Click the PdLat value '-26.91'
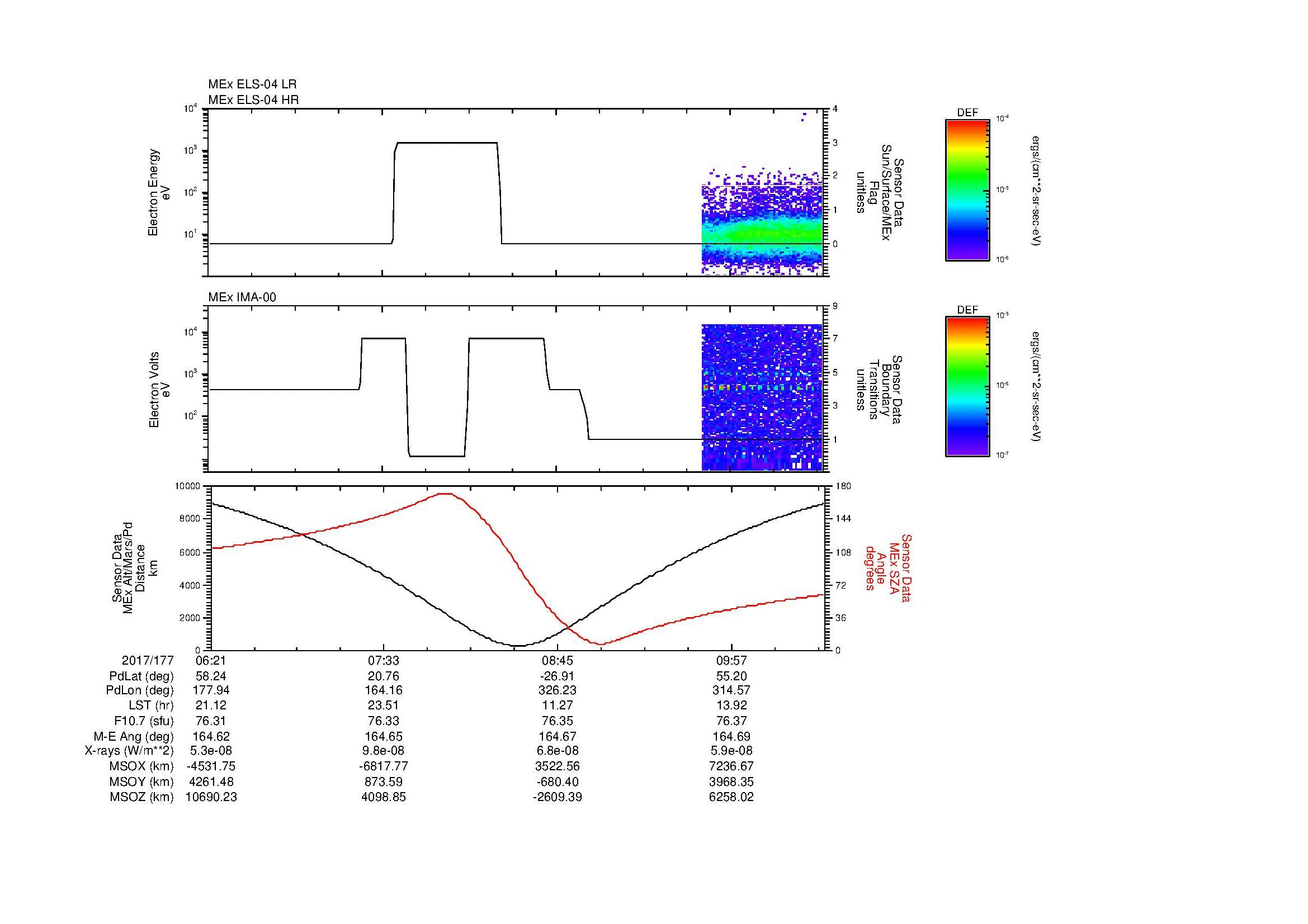The height and width of the screenshot is (924, 1308). point(557,676)
